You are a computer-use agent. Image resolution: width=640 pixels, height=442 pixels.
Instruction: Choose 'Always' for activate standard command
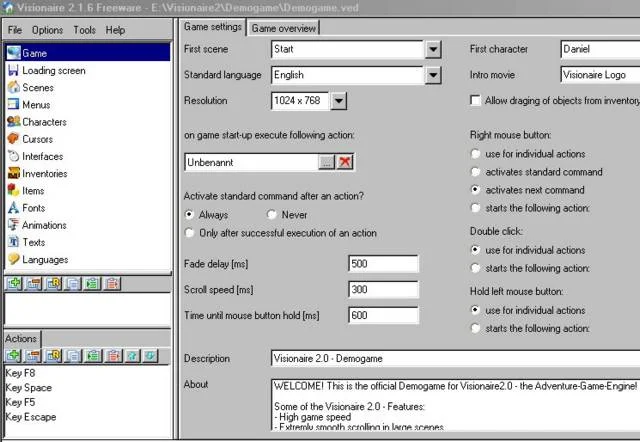pyautogui.click(x=189, y=214)
